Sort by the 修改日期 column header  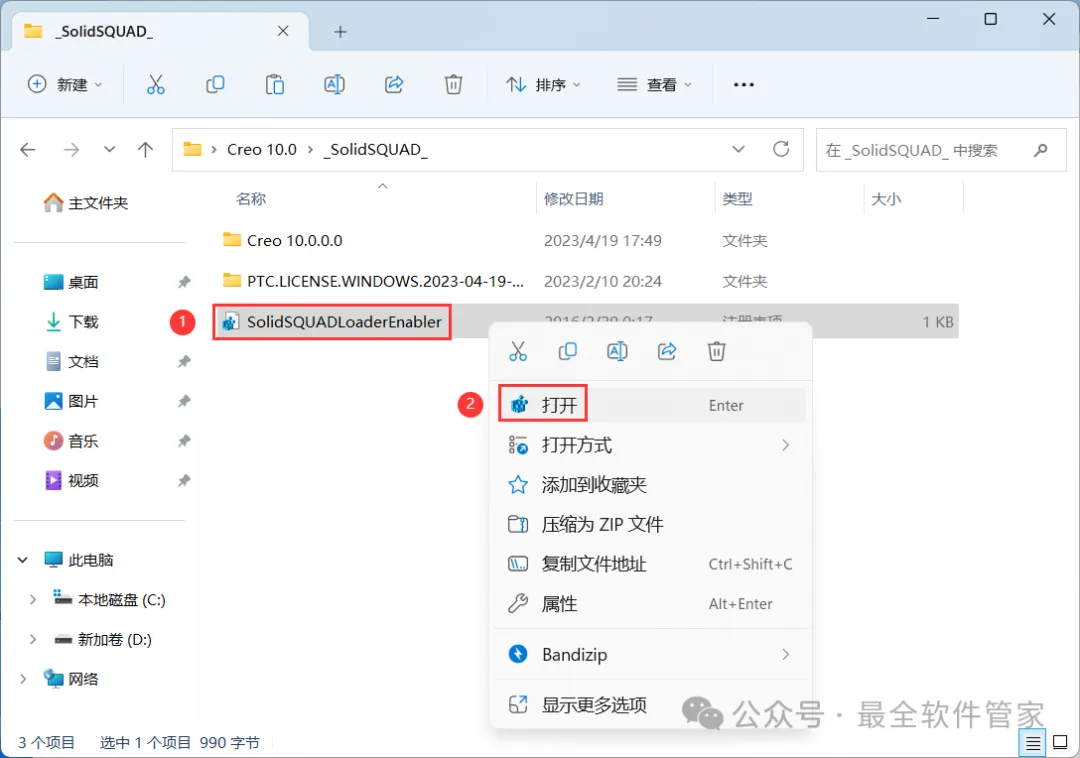pos(573,199)
